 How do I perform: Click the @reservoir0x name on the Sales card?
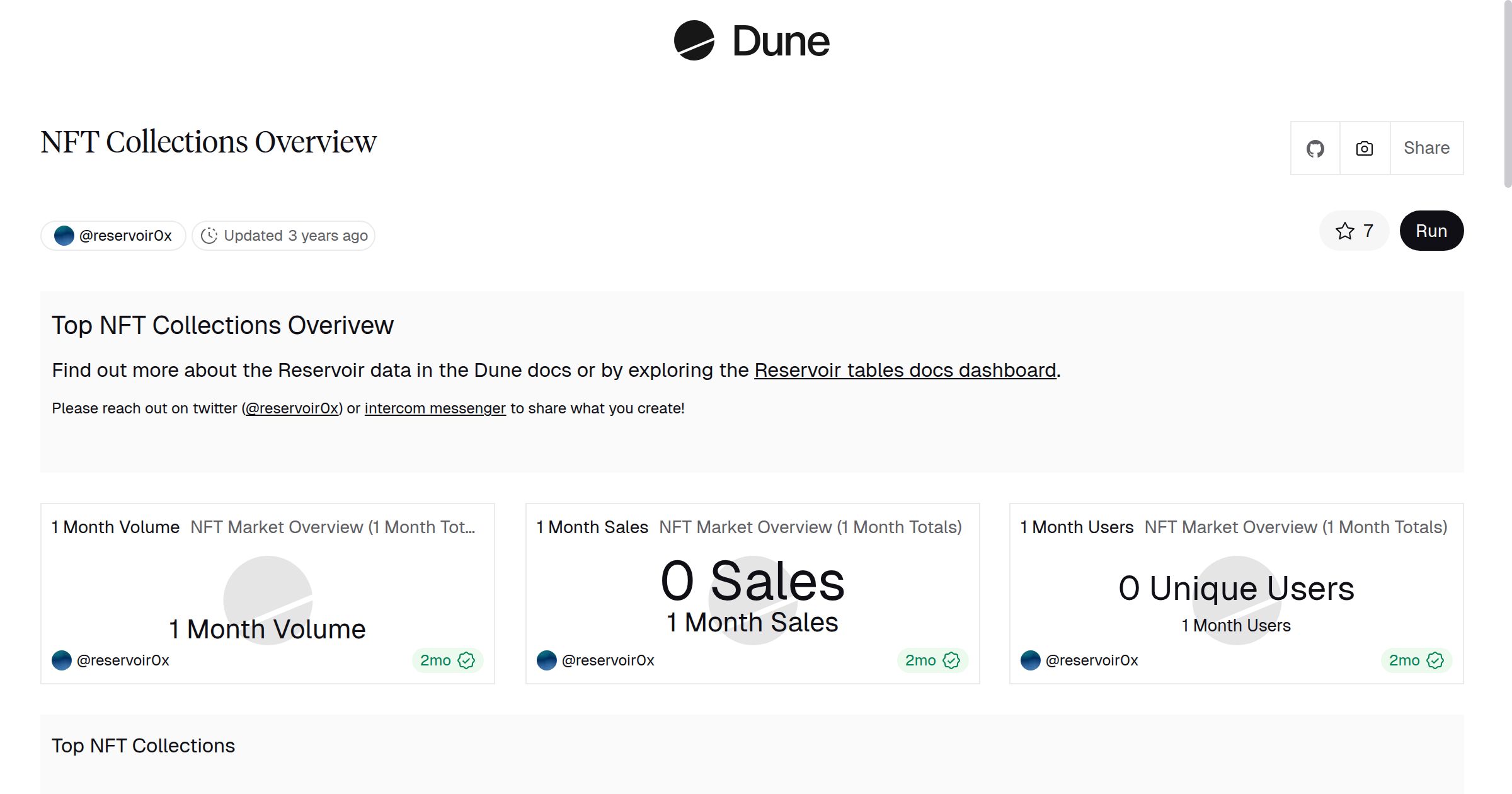608,660
